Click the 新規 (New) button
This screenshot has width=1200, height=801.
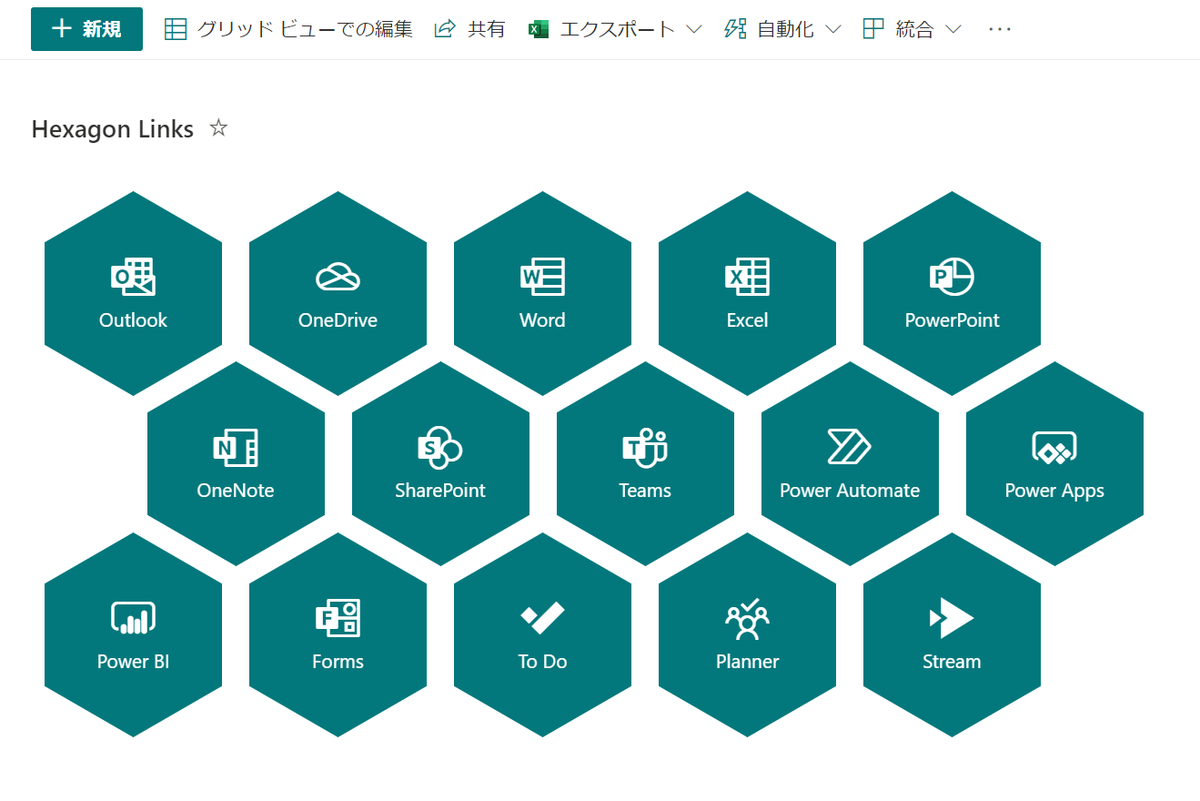pyautogui.click(x=87, y=29)
